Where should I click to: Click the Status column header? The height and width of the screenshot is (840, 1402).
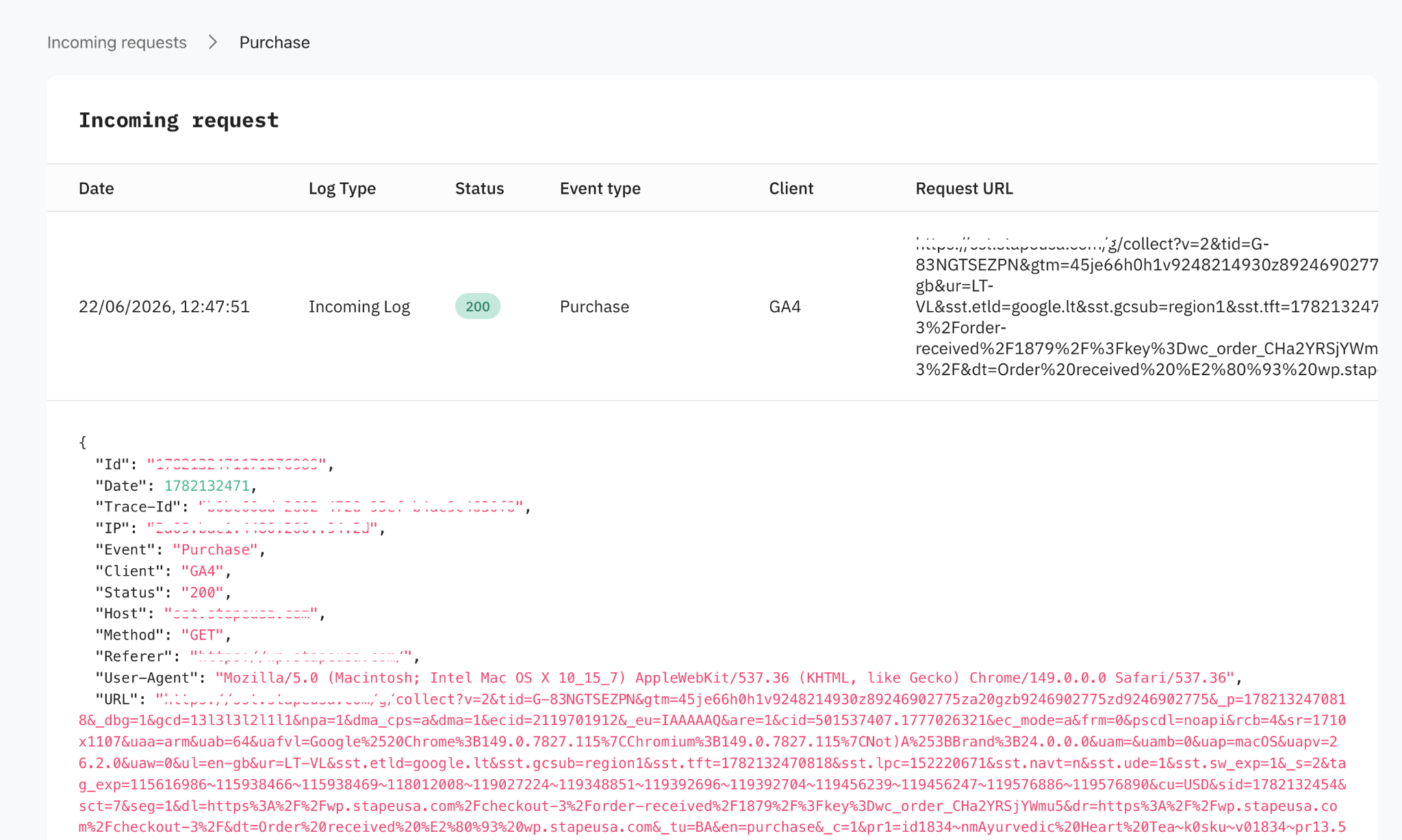pyautogui.click(x=479, y=188)
